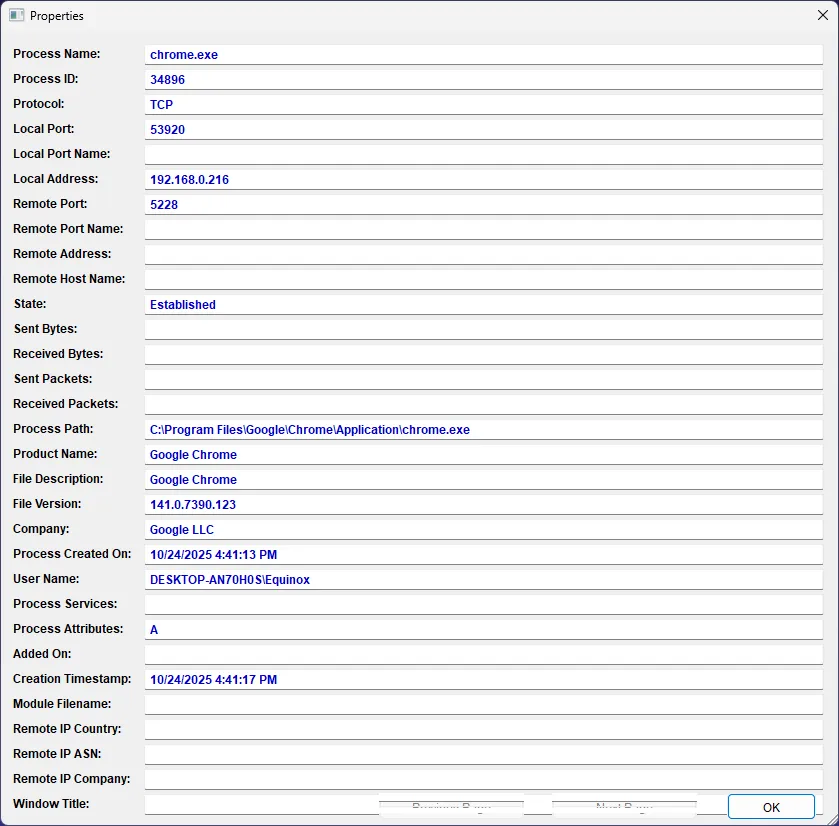Select the Process Created On date field
Screen dimensions: 839x826
483,555
